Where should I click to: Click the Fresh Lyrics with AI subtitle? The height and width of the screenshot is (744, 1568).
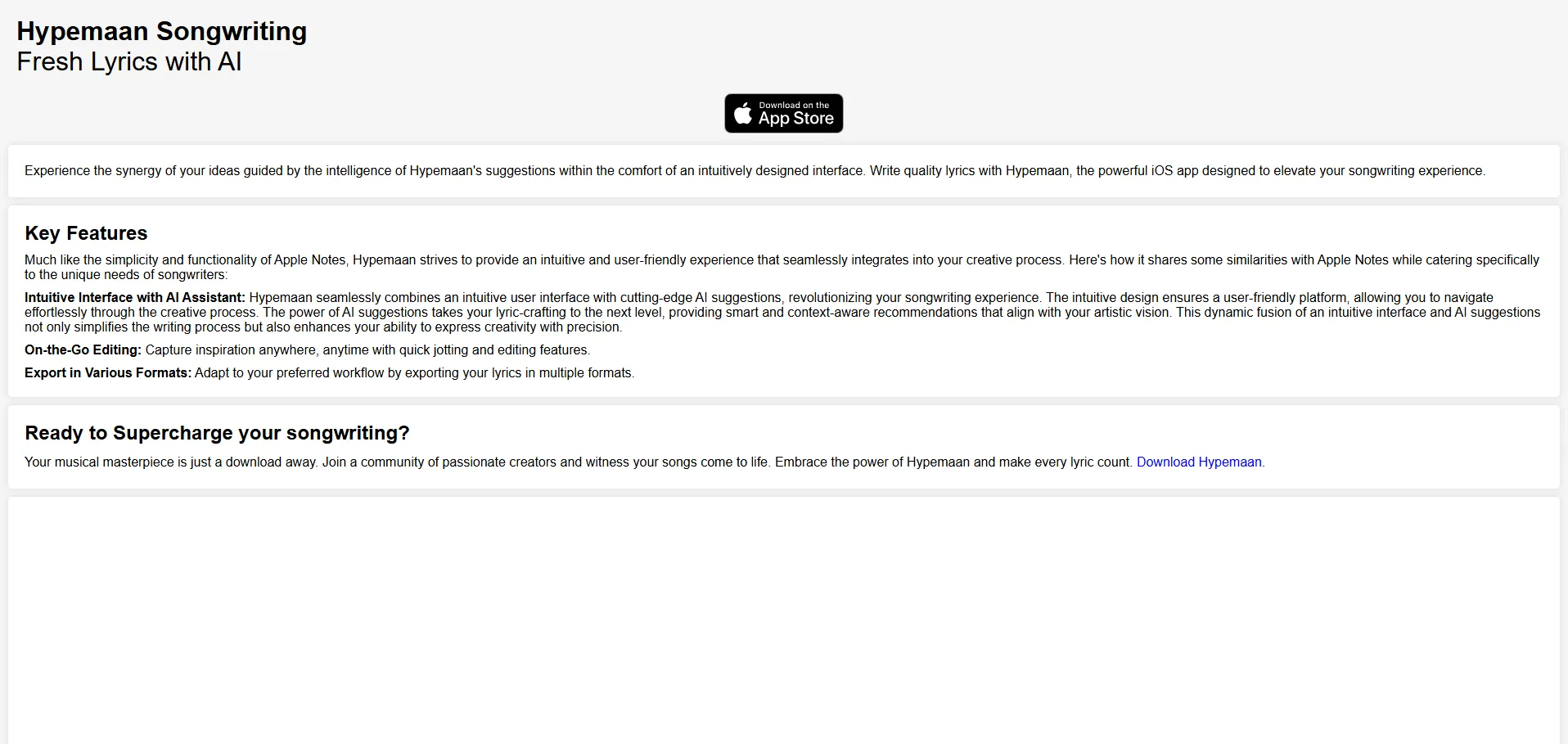click(128, 62)
